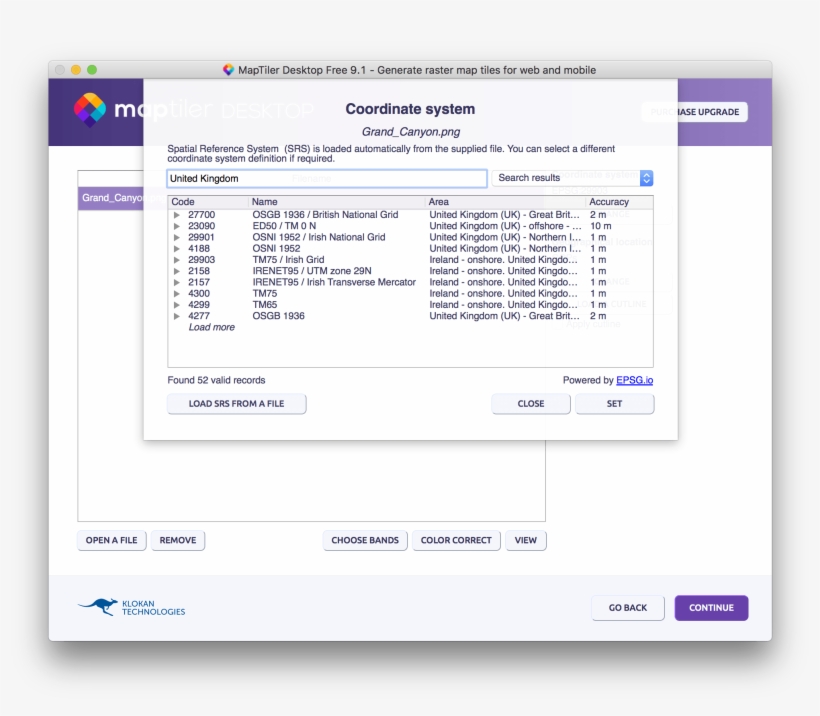Expand the TM65 coordinate system entry

(178, 304)
